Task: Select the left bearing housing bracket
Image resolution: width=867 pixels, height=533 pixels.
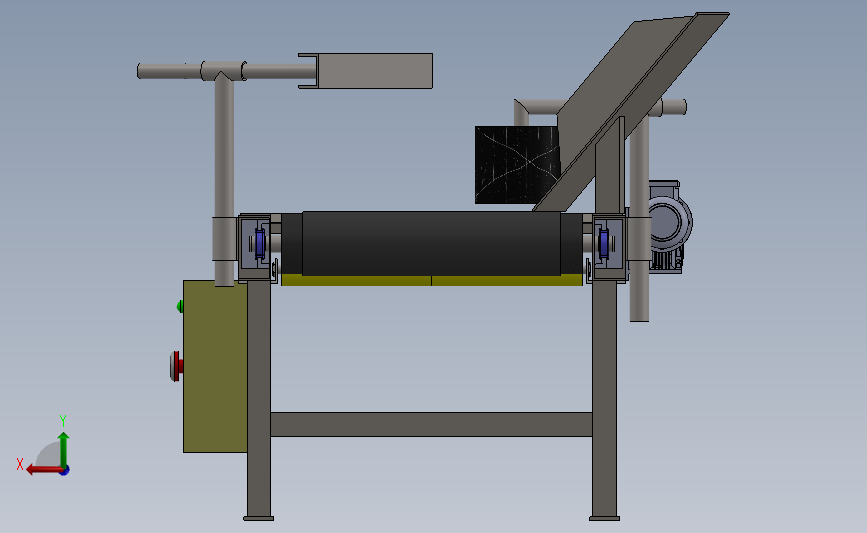Action: (255, 248)
